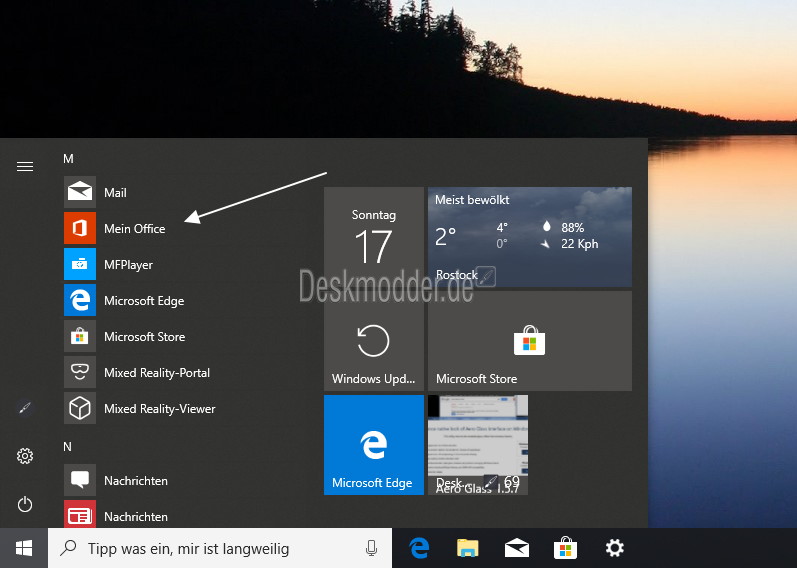
Task: Click the Power button in Start sidebar
Action: [25, 504]
